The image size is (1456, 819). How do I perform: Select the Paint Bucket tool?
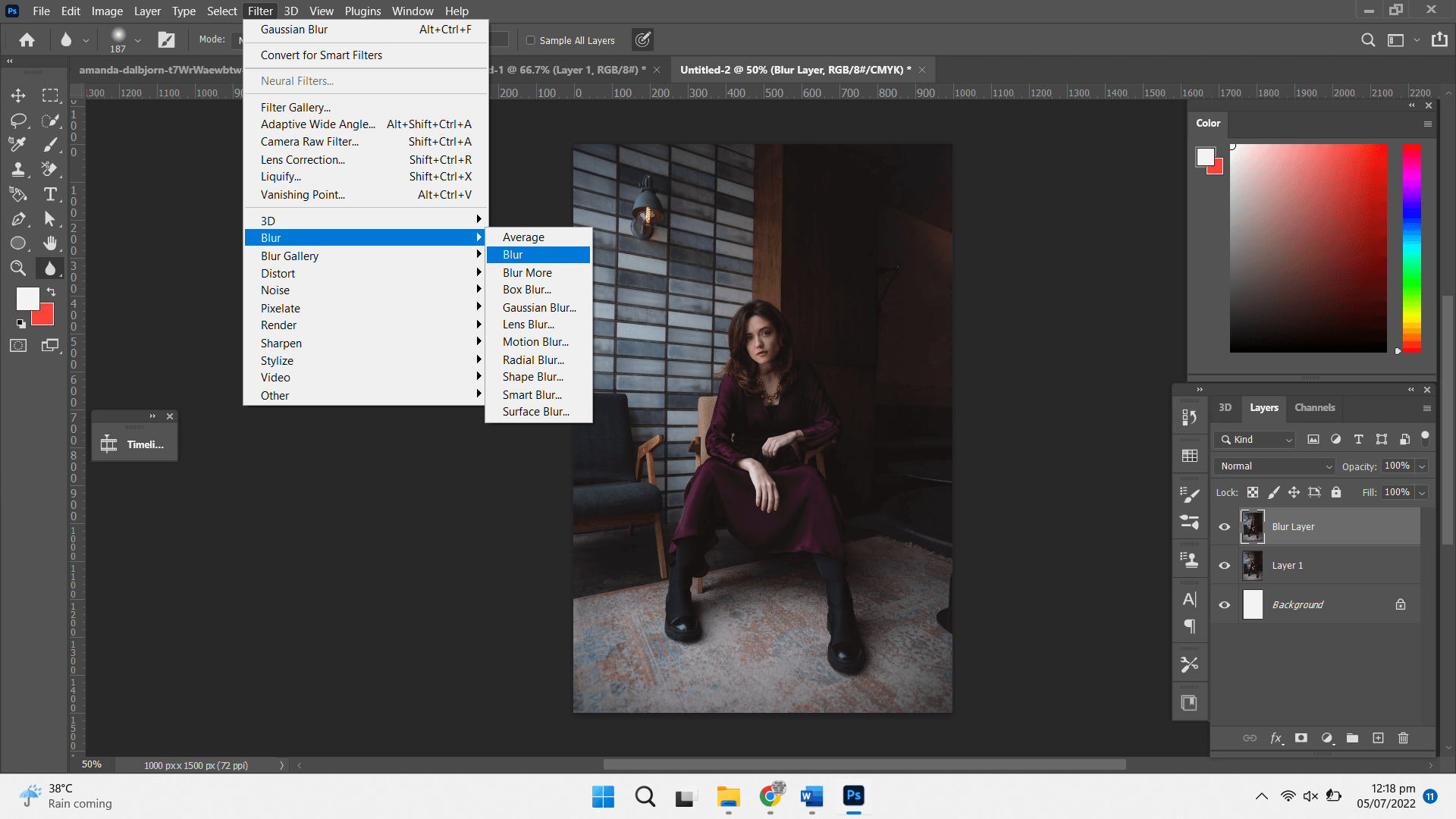click(x=18, y=194)
